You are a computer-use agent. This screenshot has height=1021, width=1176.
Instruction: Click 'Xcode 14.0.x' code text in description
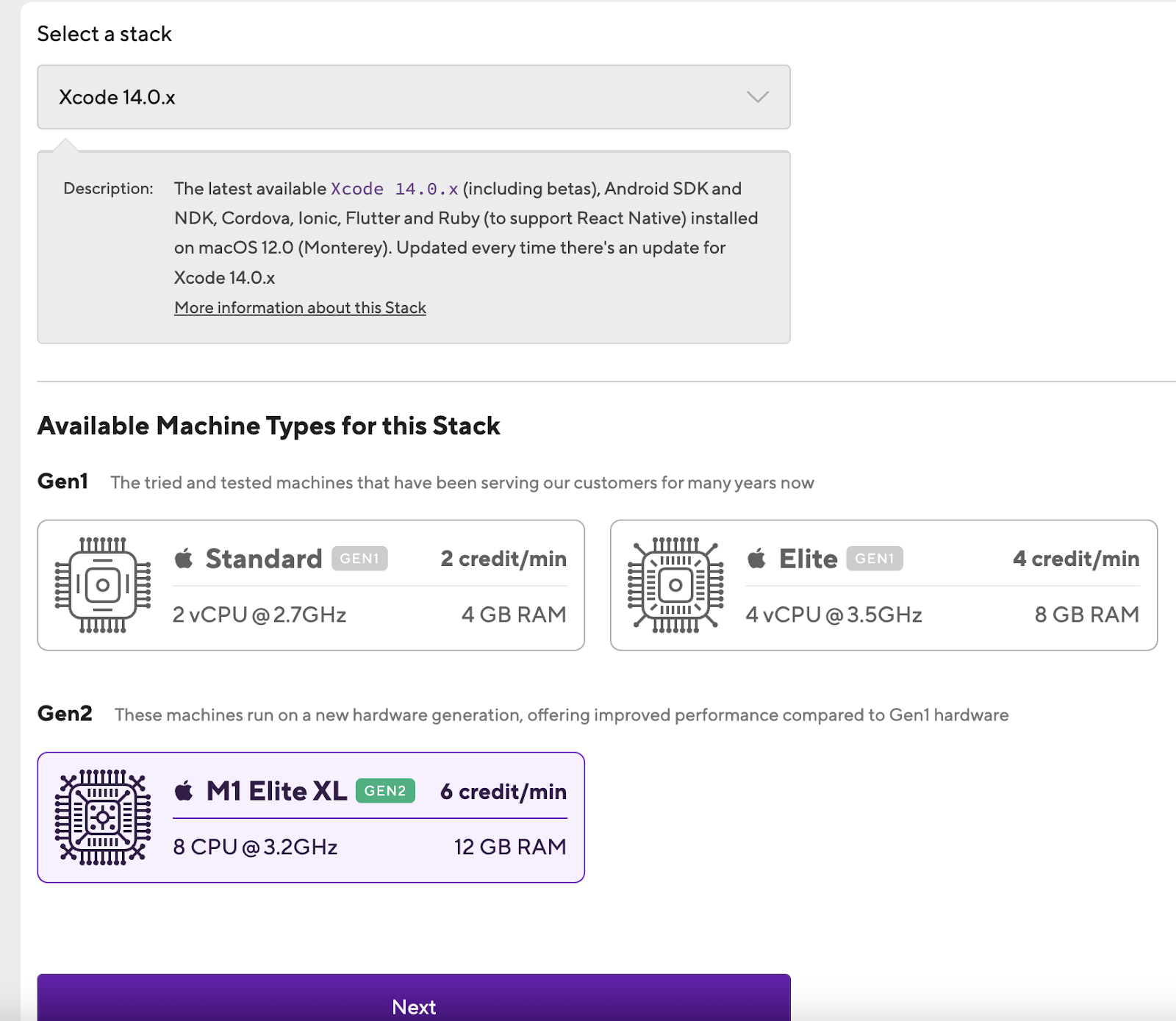(x=394, y=189)
